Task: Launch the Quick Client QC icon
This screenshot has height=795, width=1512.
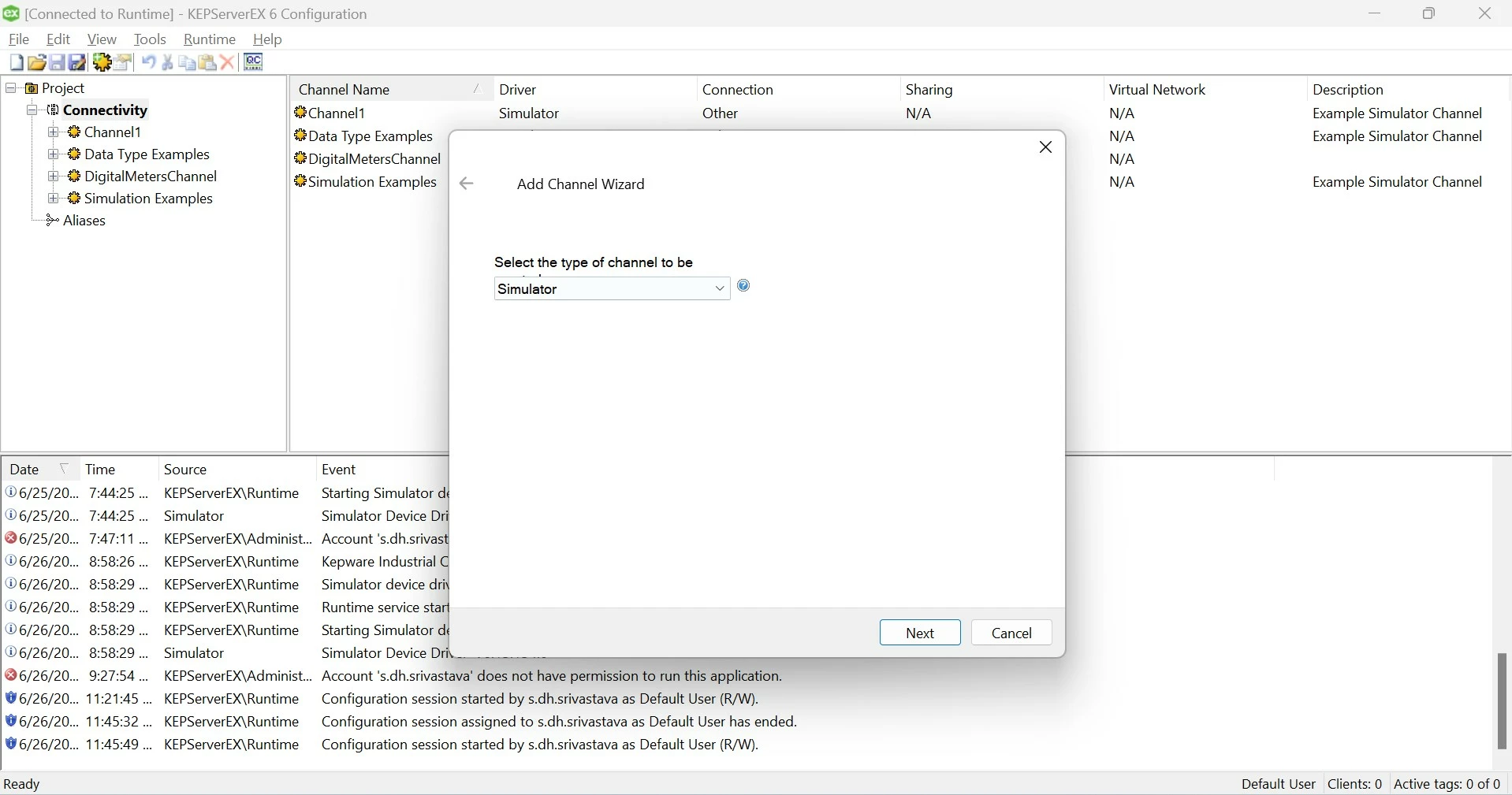Action: (253, 62)
